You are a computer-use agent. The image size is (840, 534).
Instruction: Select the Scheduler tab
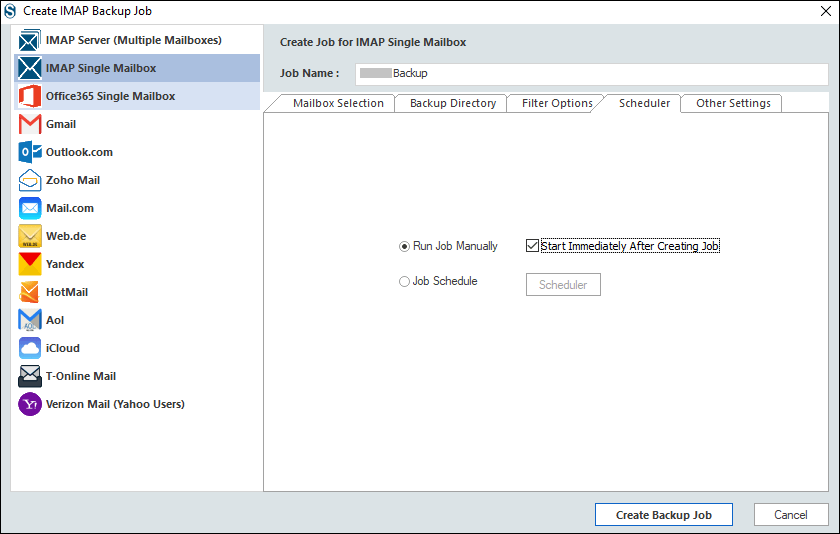[x=644, y=103]
